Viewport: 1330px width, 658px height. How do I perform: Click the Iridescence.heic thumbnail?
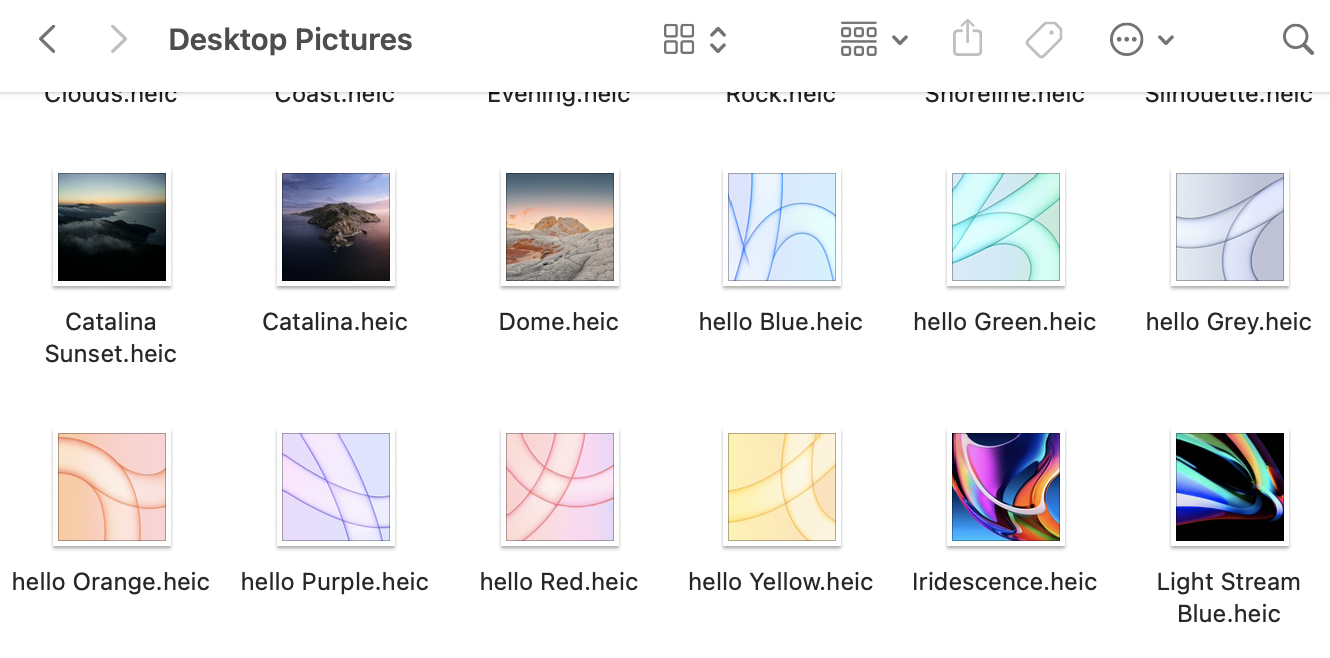tap(1005, 487)
